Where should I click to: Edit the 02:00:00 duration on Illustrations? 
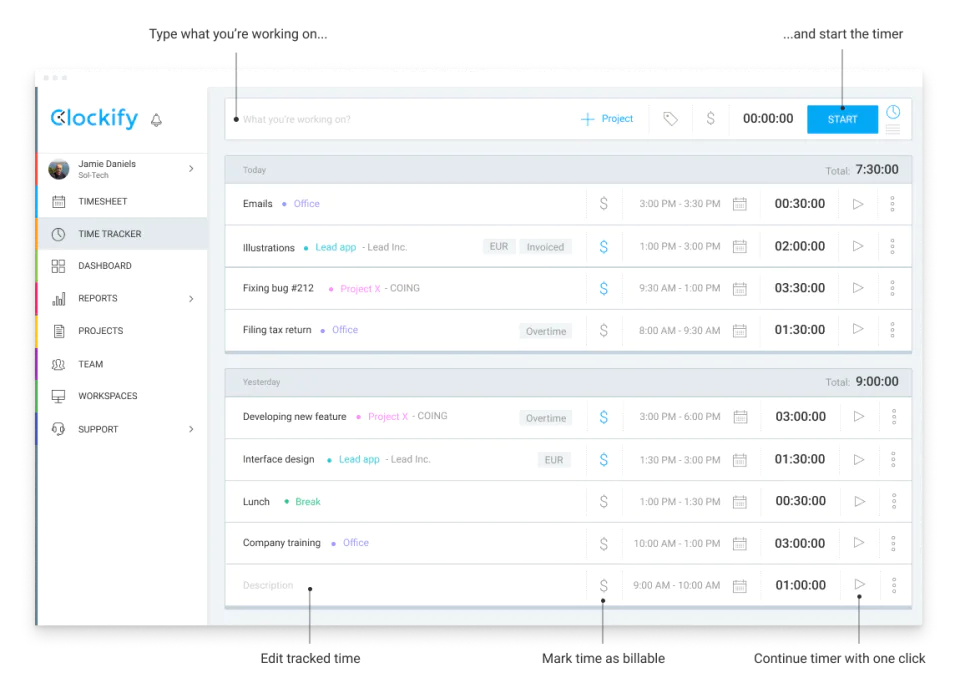(x=800, y=246)
